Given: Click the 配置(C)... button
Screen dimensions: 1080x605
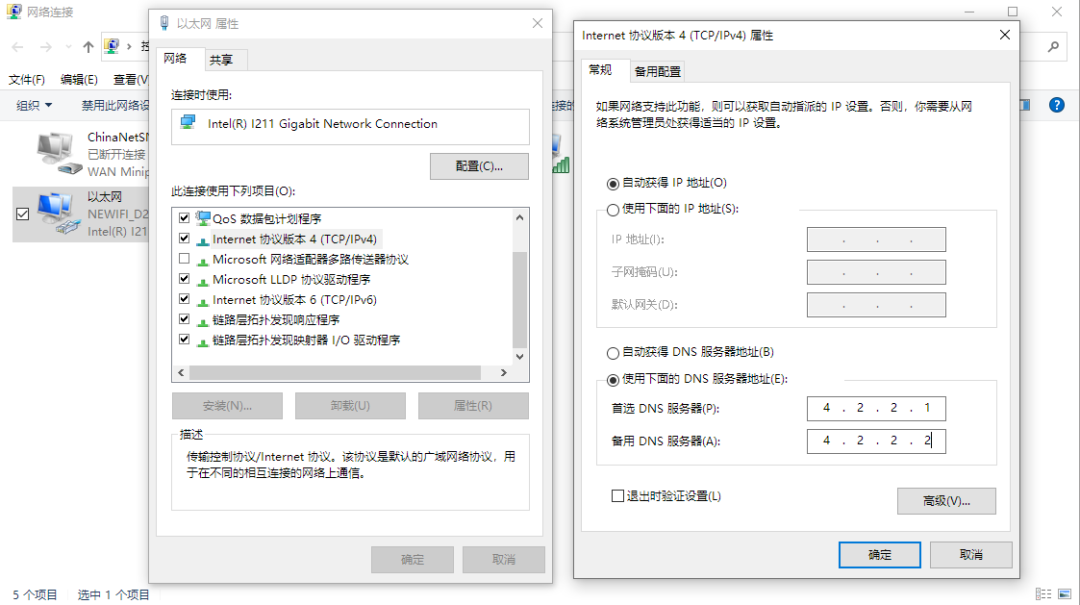Looking at the screenshot, I should coord(479,166).
